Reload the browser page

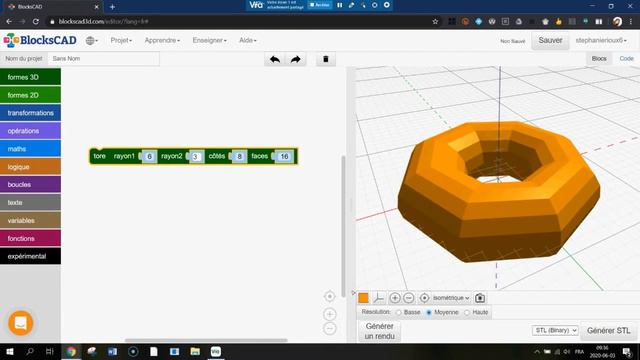click(x=36, y=21)
